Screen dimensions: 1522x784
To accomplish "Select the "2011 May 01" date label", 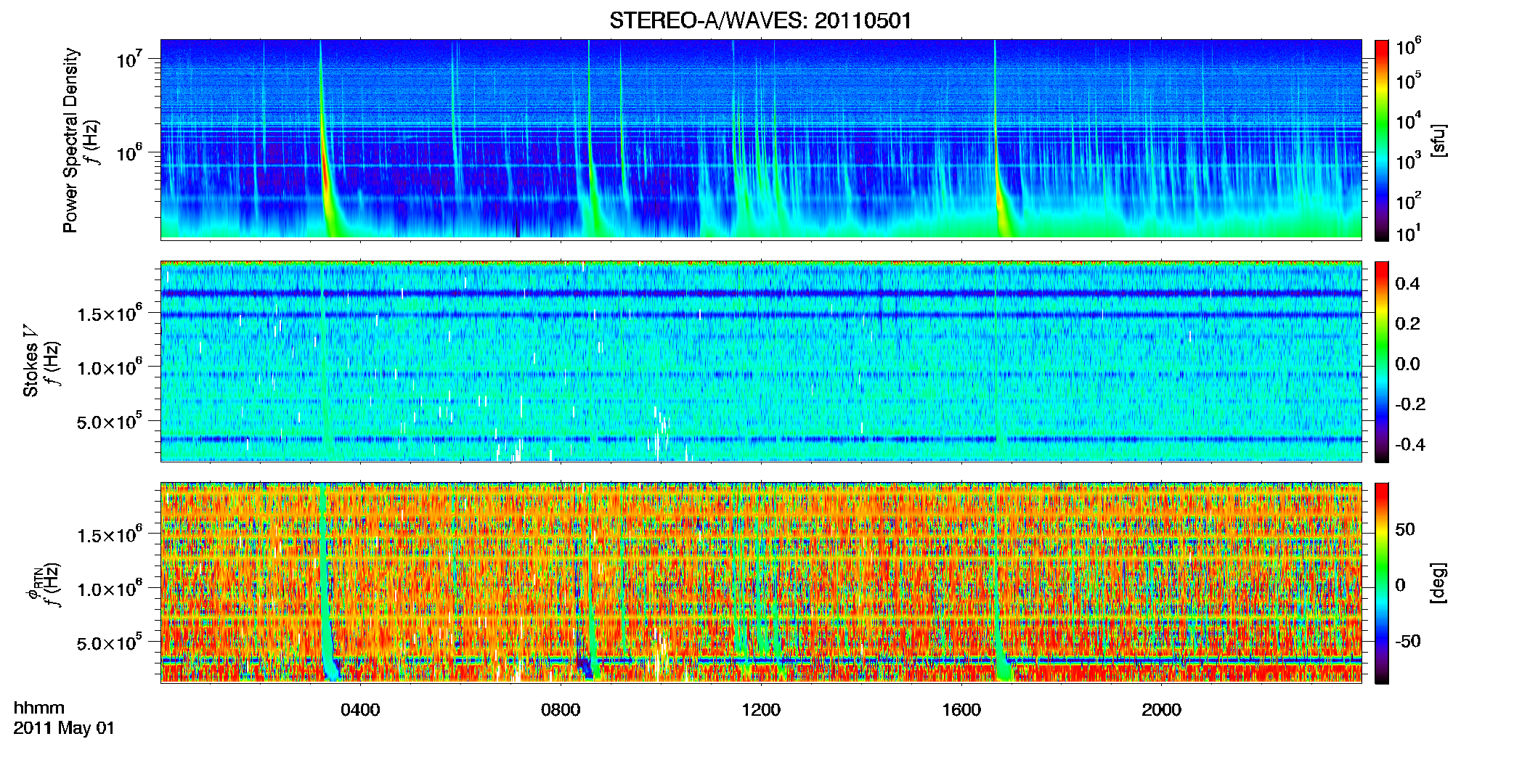I will pyautogui.click(x=64, y=728).
